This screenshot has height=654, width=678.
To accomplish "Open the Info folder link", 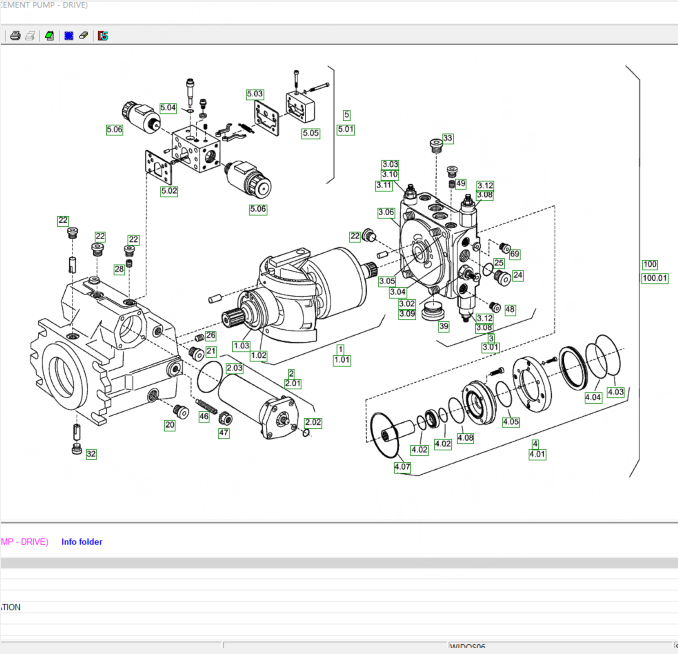I will 82,542.
